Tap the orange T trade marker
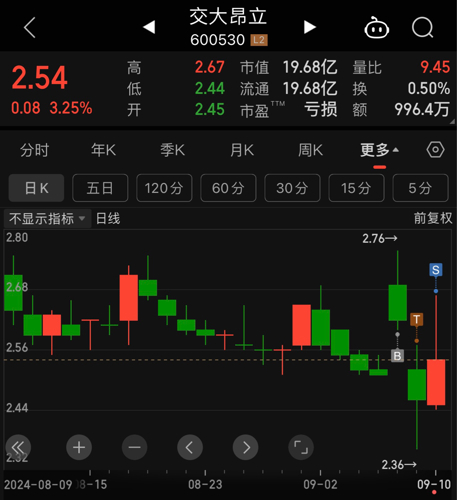The height and width of the screenshot is (500, 457). [417, 319]
